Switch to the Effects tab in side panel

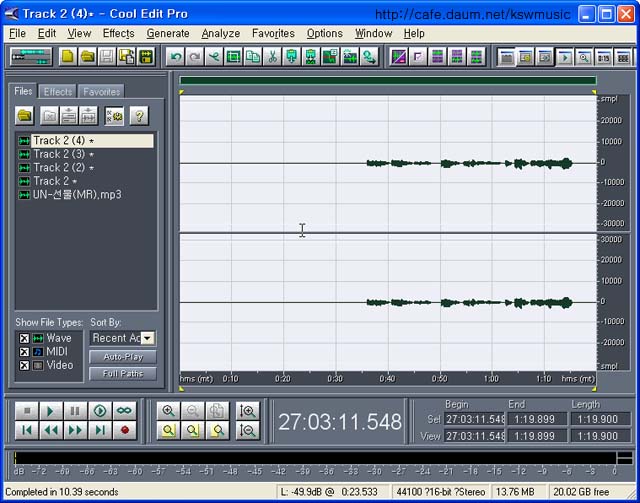point(58,92)
